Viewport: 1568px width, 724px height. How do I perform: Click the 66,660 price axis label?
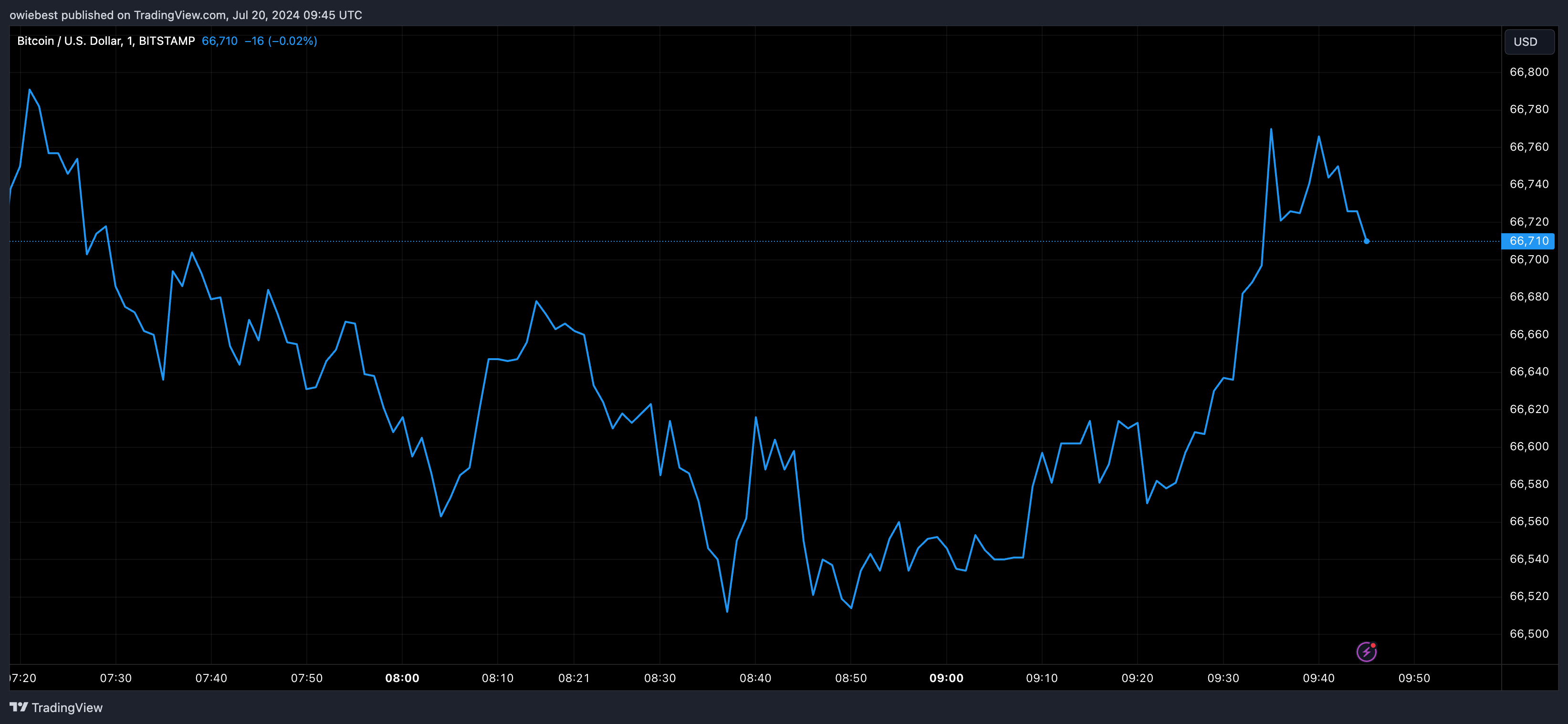(x=1529, y=334)
